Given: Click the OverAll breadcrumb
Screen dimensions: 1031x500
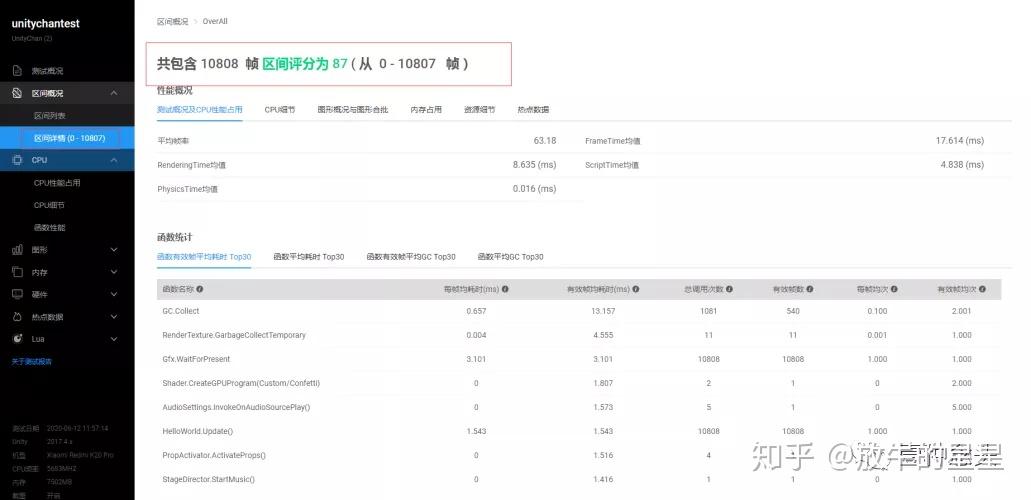Looking at the screenshot, I should coord(215,22).
